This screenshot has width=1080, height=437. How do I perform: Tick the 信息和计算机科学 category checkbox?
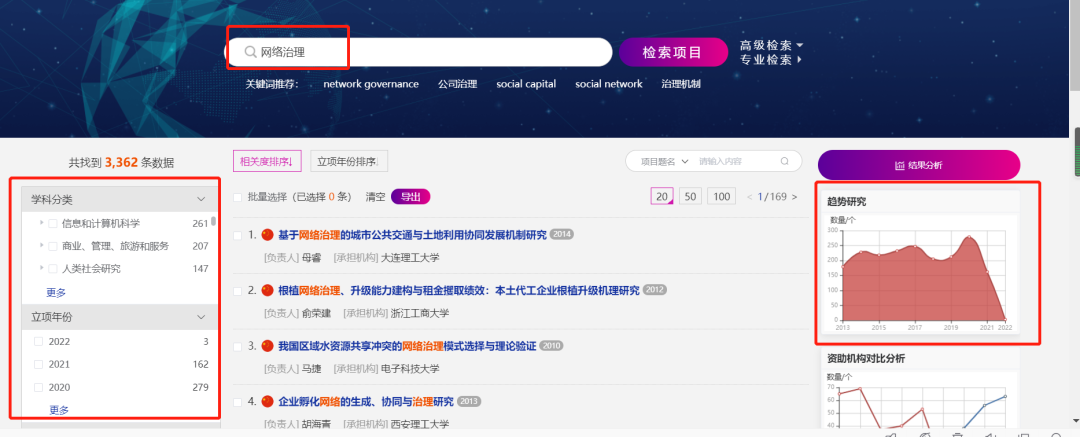pos(53,223)
